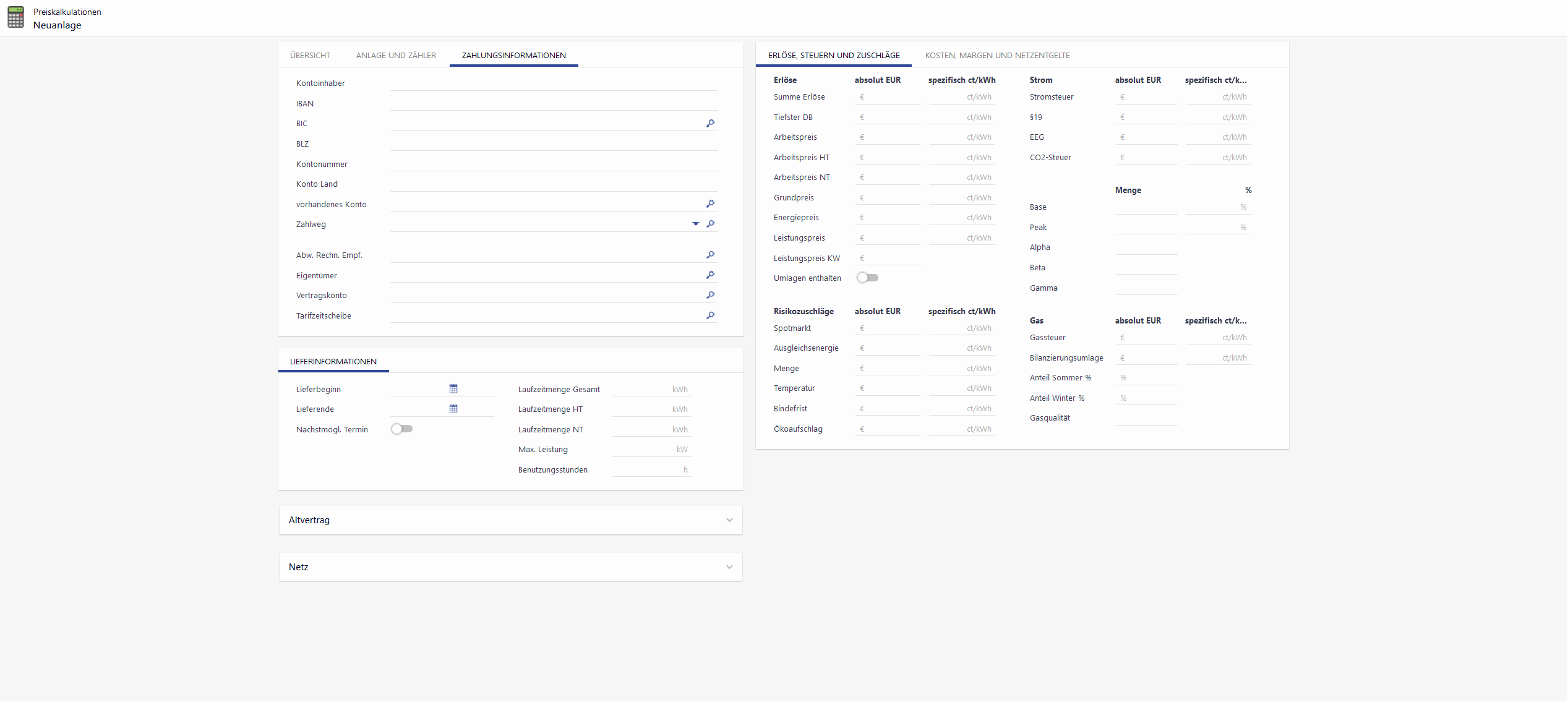Toggle the Umlagen enthalten switch
This screenshot has height=702, width=1568.
pyautogui.click(x=867, y=278)
